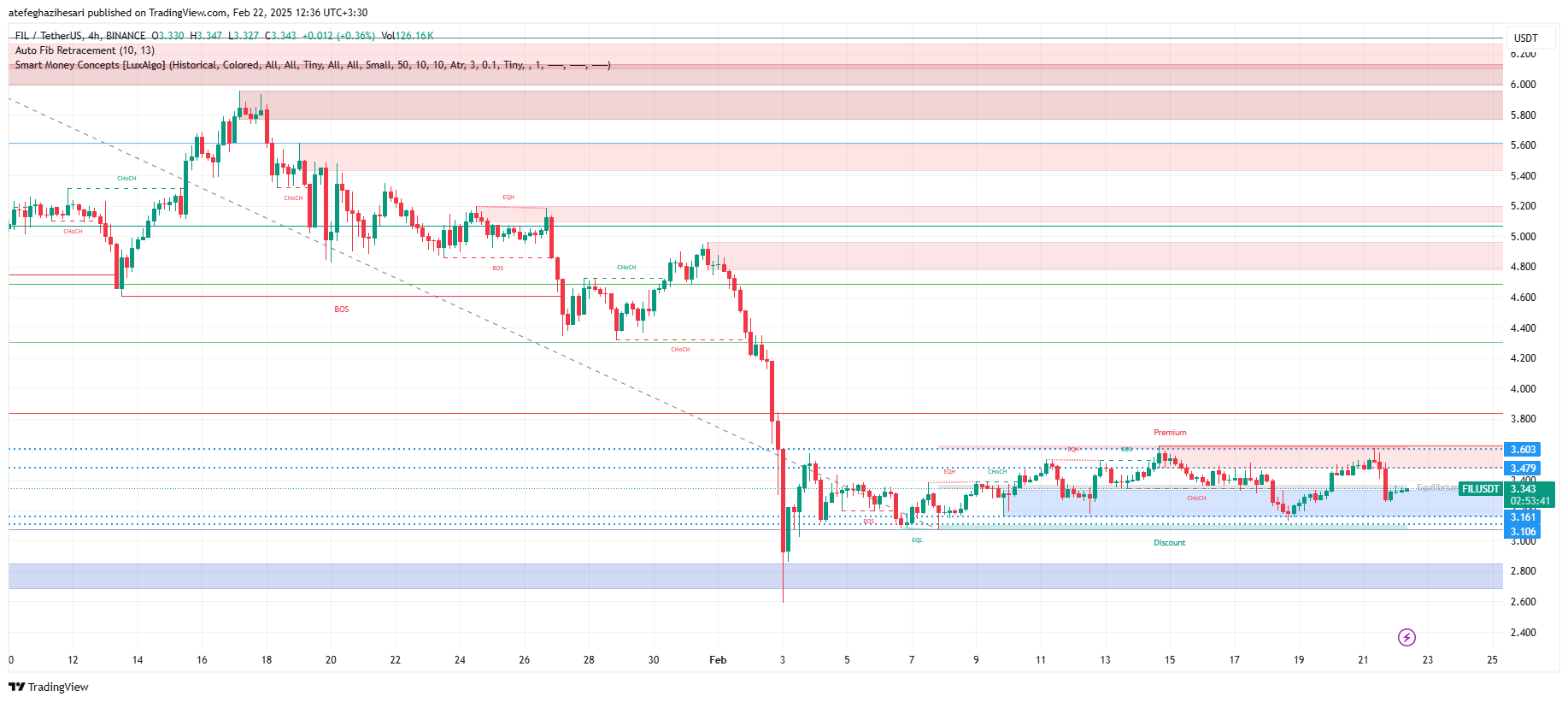
Task: Click the blue 3.106 price label
Action: click(1523, 532)
